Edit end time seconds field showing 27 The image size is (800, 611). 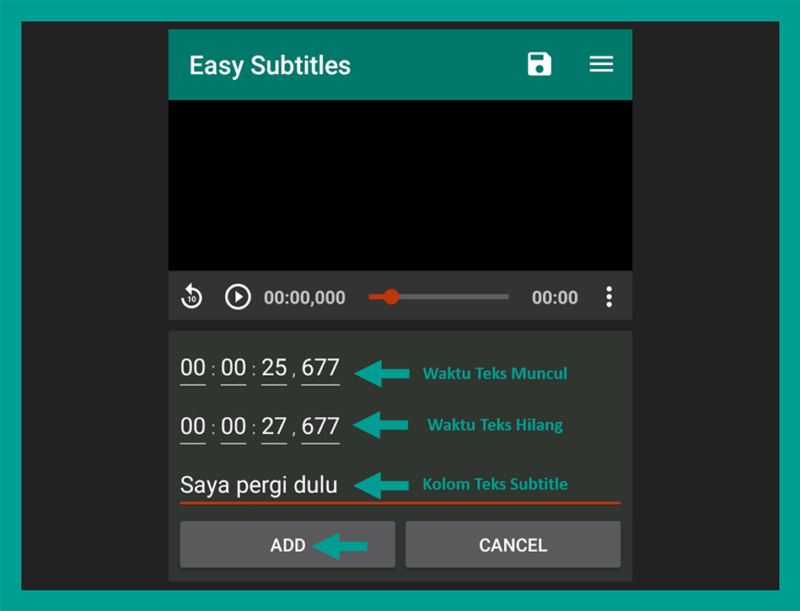tap(274, 428)
